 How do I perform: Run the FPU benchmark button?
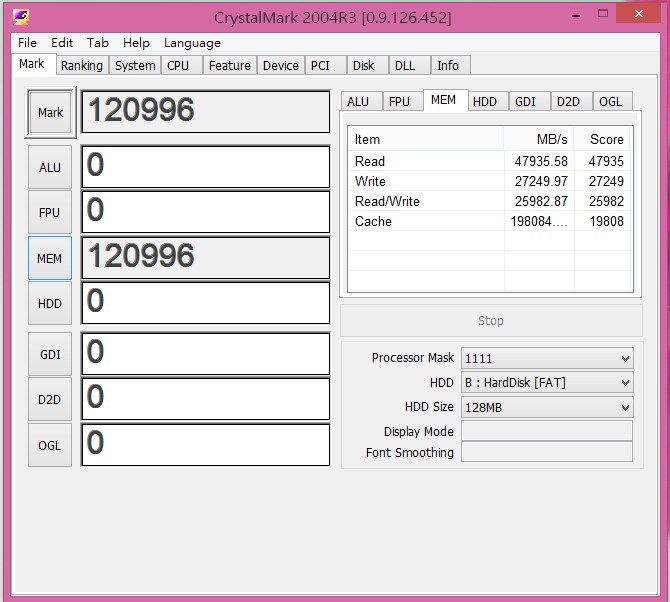point(50,212)
